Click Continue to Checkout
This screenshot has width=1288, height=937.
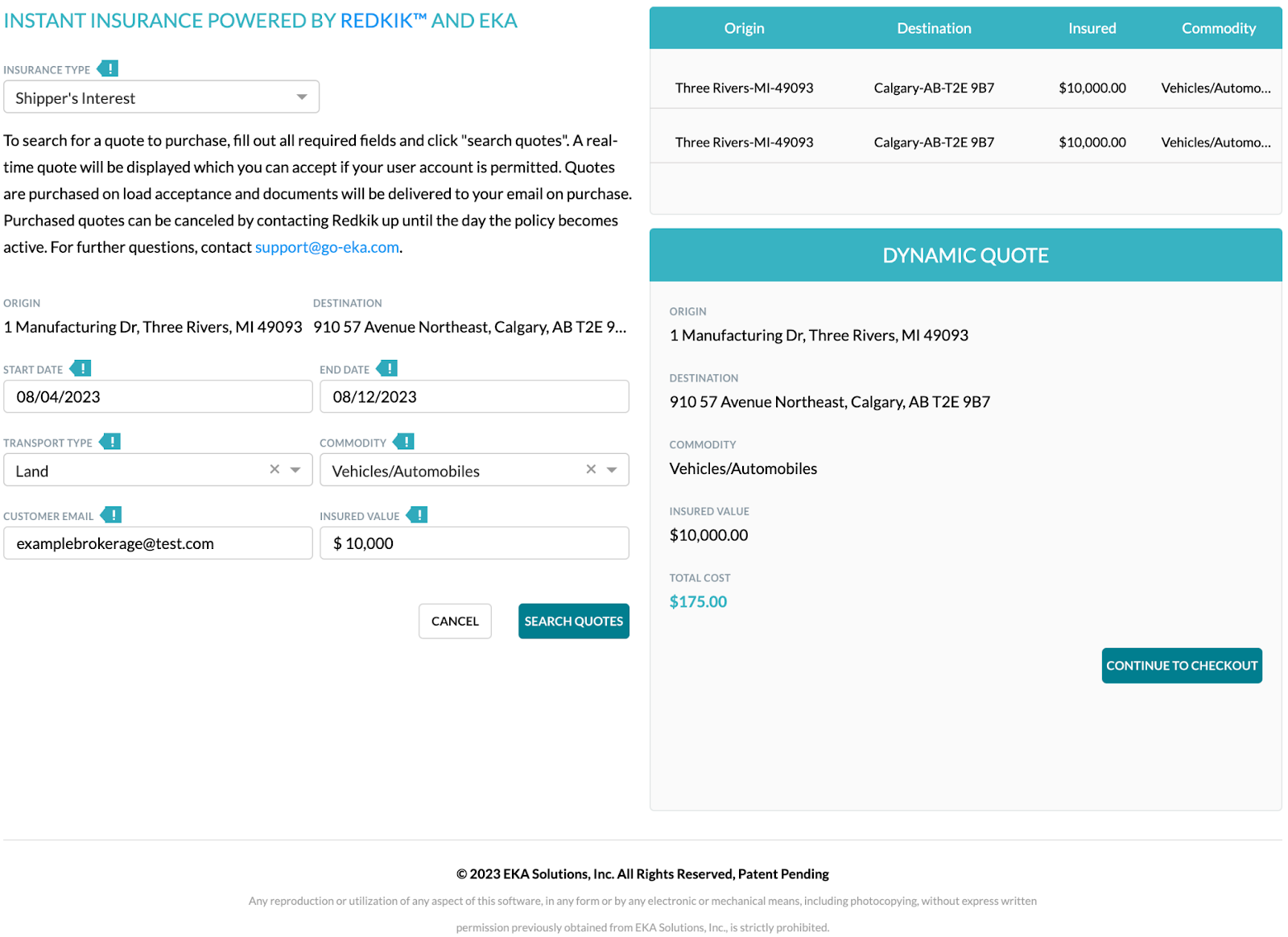coord(1181,665)
